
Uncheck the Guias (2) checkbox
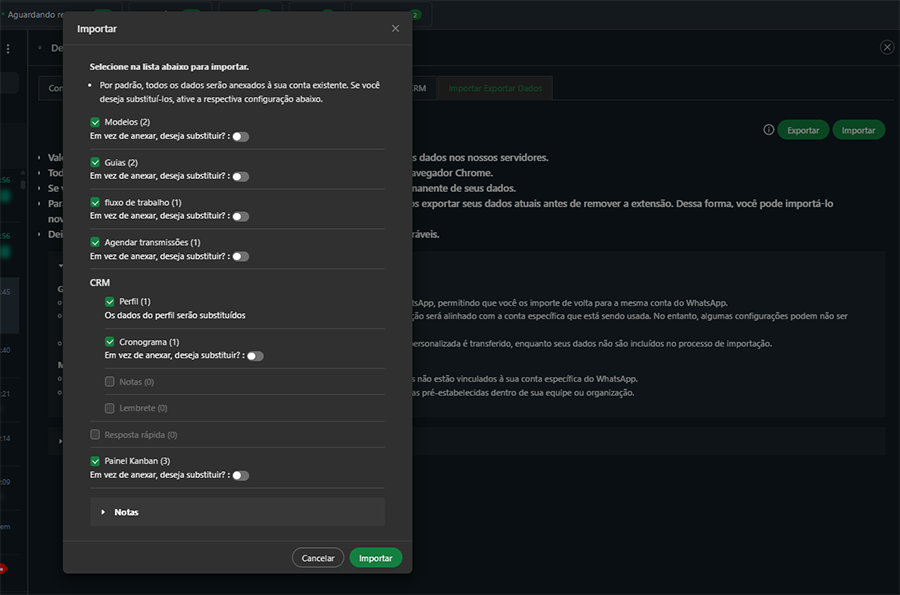[96, 162]
